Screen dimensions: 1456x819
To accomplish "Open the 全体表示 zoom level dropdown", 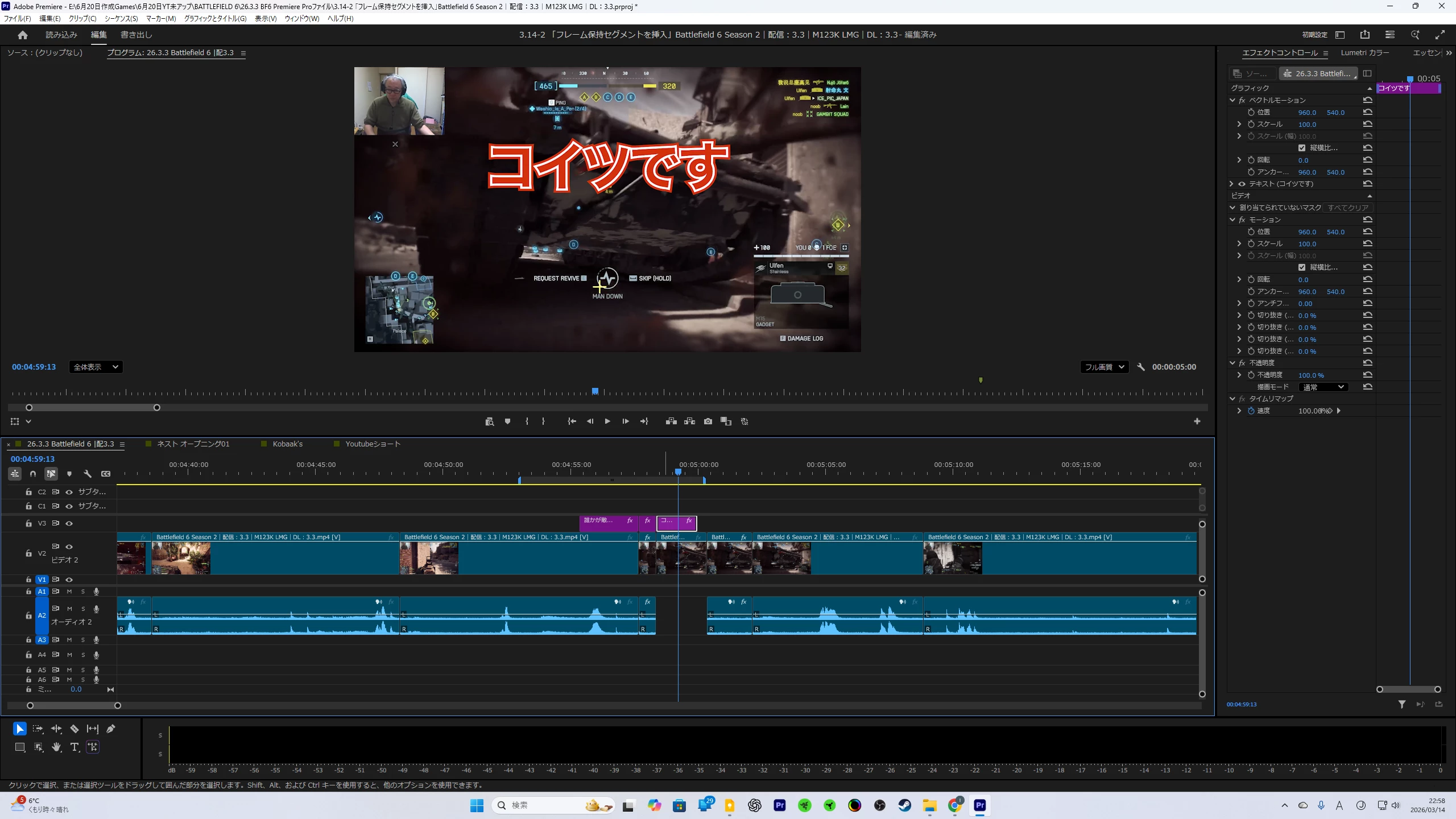I will [96, 367].
